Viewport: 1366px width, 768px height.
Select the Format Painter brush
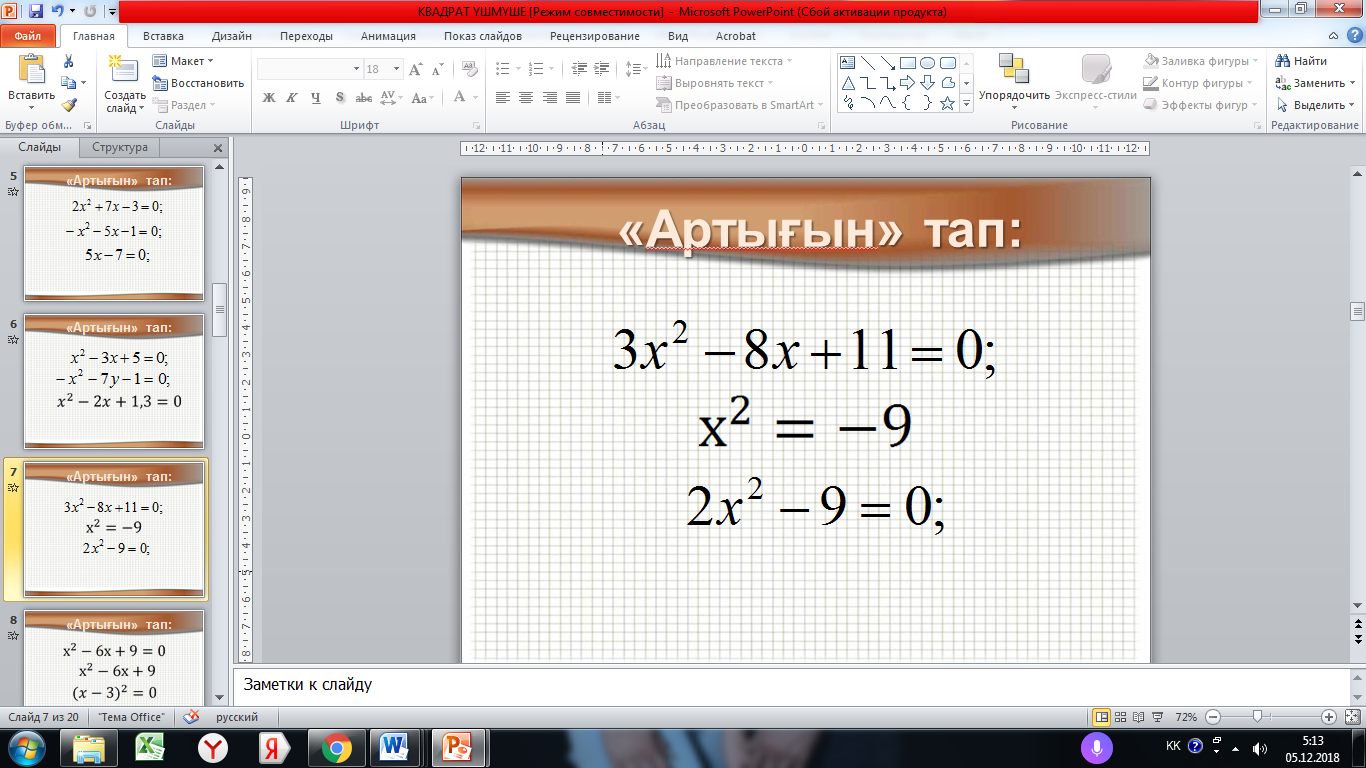coord(68,105)
